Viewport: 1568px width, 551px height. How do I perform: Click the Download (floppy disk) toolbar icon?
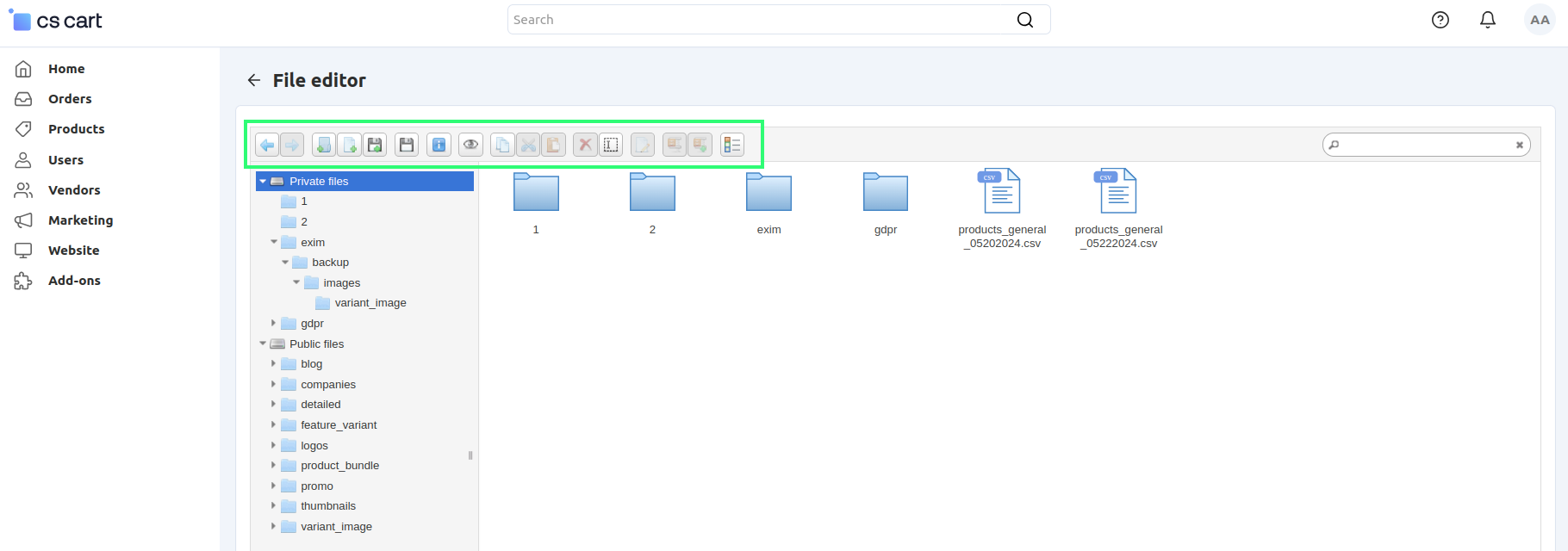[x=407, y=145]
